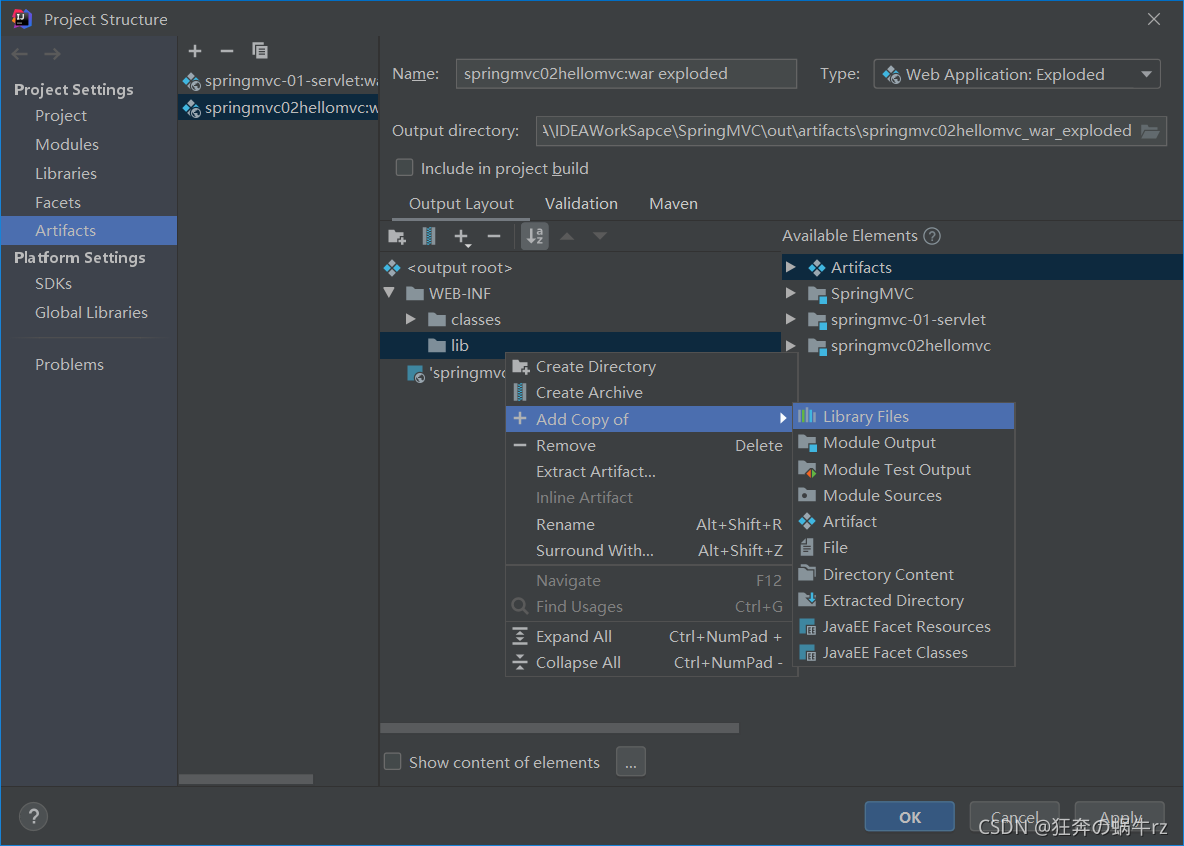Click the move up arrow icon
This screenshot has height=846, width=1184.
[567, 236]
